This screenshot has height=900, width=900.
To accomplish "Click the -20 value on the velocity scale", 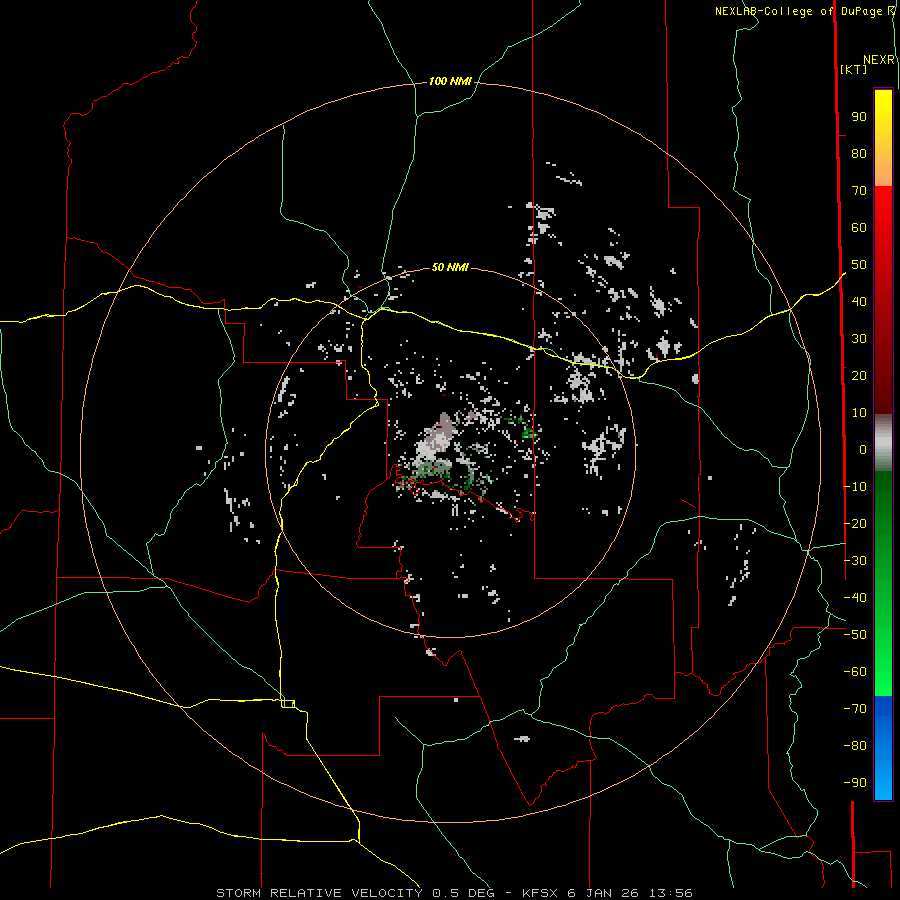I will pos(855,523).
